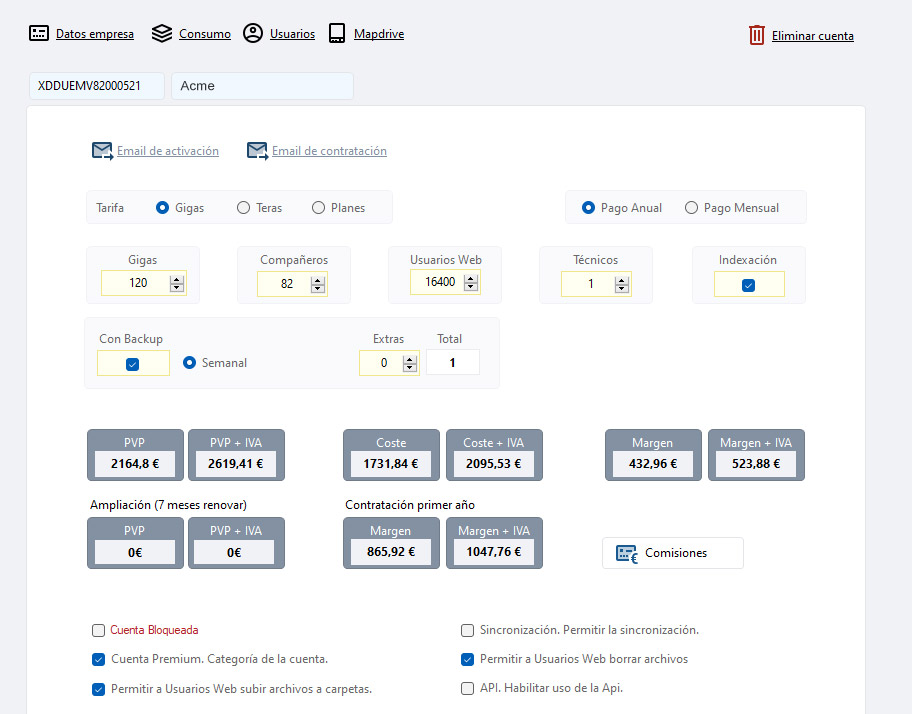The image size is (912, 714).
Task: Open Datos empresa tab
Action: 95,34
